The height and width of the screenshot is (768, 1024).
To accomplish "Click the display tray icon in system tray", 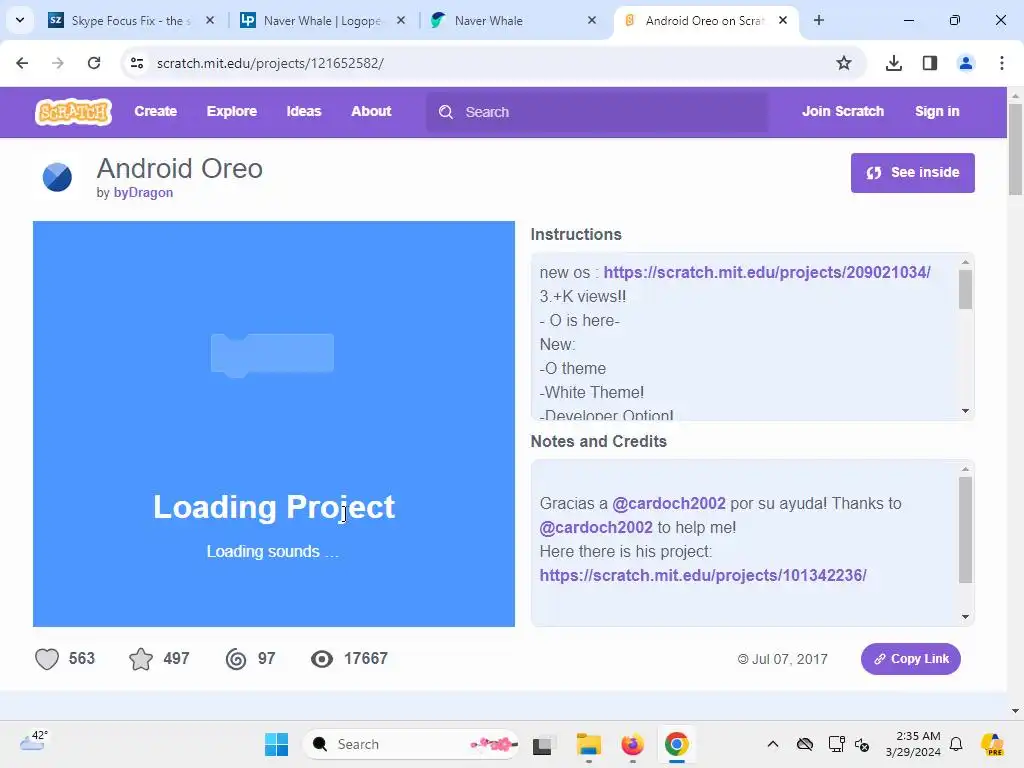I will point(836,744).
